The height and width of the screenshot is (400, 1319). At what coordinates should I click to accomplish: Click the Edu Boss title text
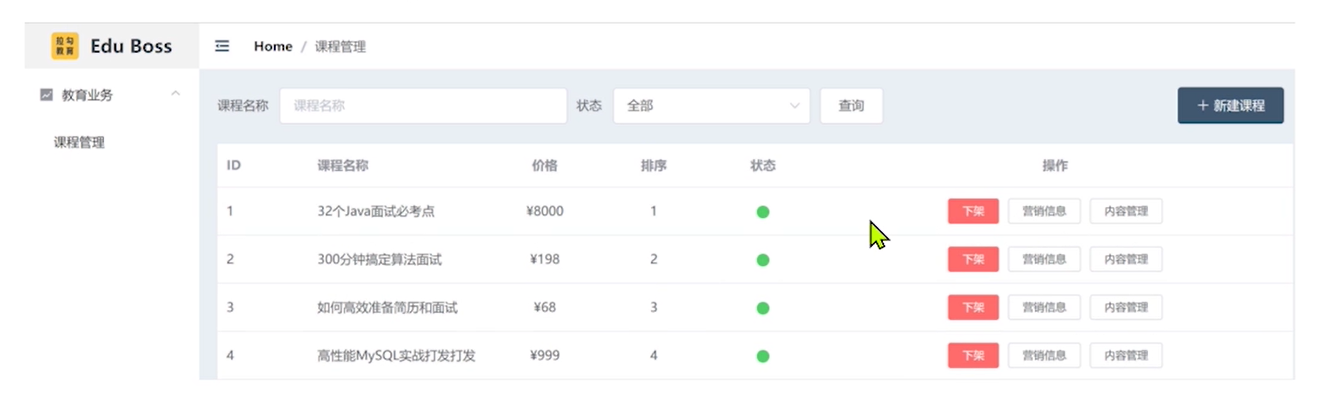pyautogui.click(x=131, y=46)
